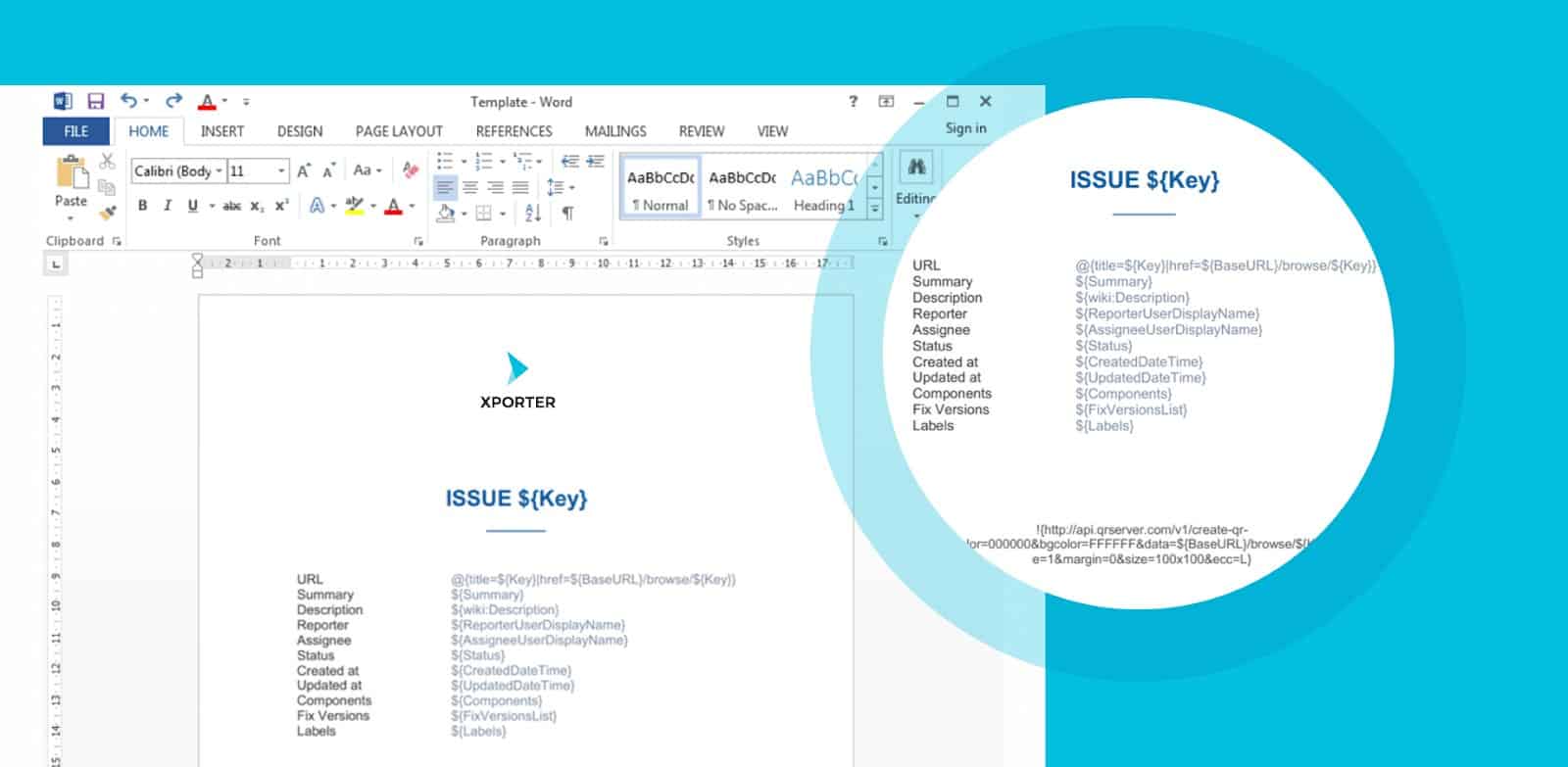Viewport: 1568px width, 767px height.
Task: Click the Redo arrow icon
Action: tap(173, 101)
